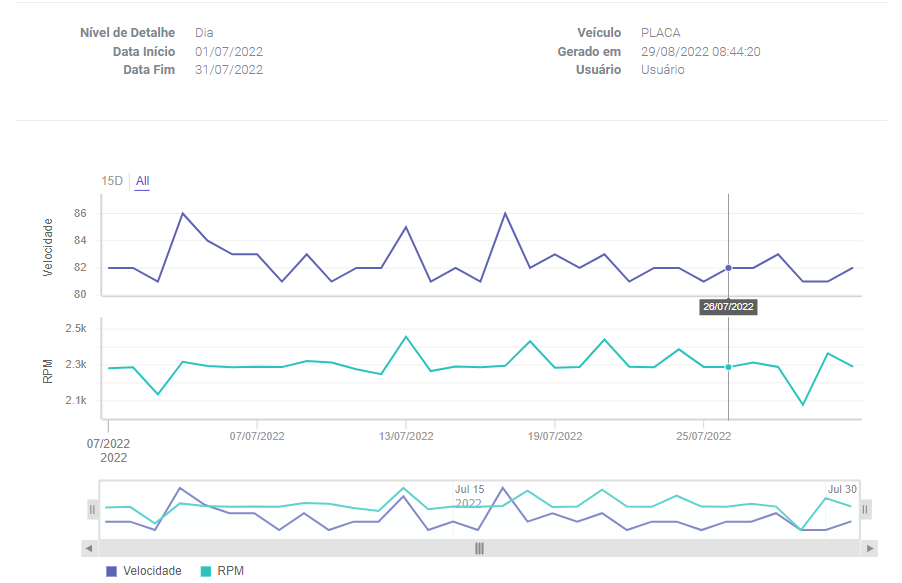Select the 15D range button

(112, 181)
